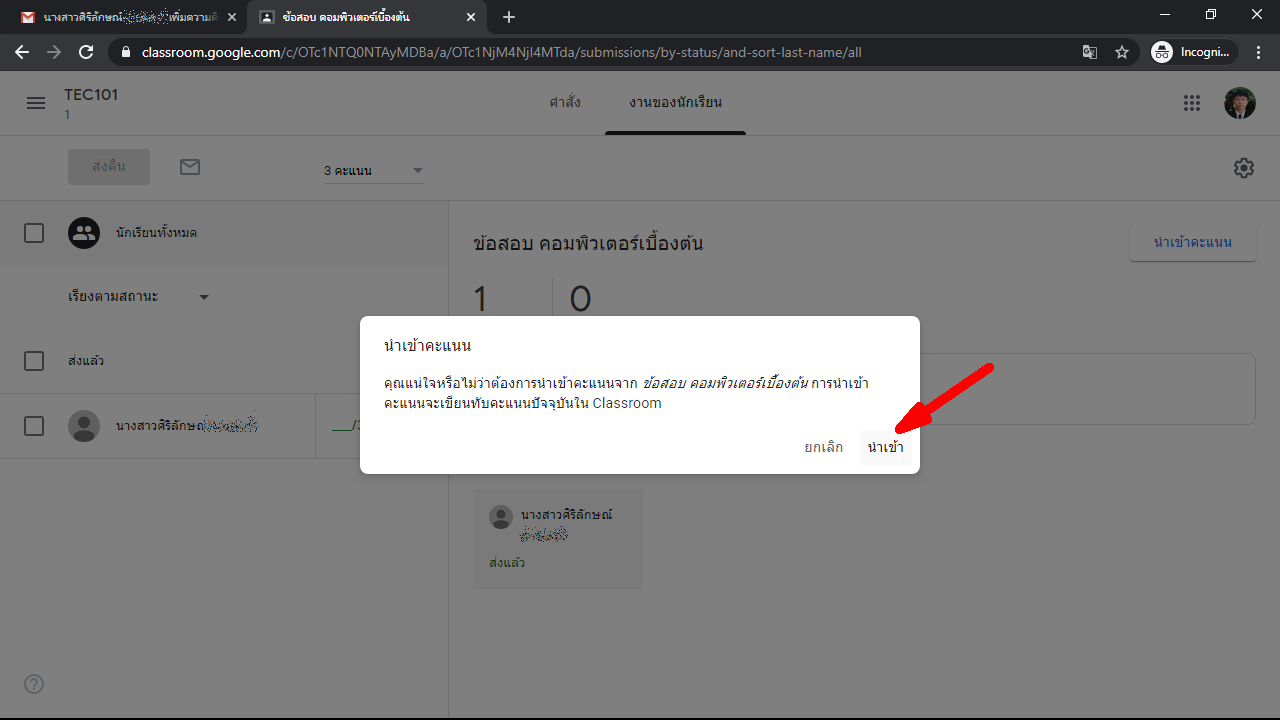Click the browser address bar
This screenshot has height=720, width=1280.
click(x=600, y=52)
